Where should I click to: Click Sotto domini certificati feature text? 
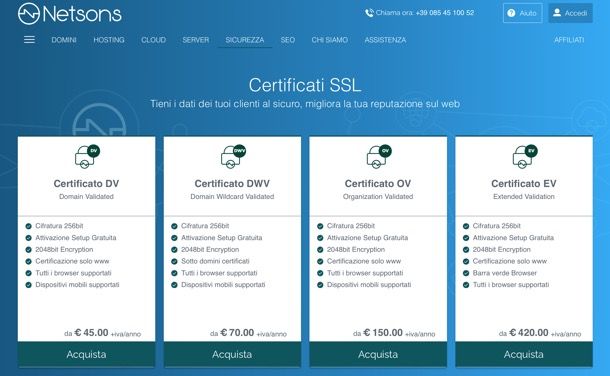click(x=215, y=261)
